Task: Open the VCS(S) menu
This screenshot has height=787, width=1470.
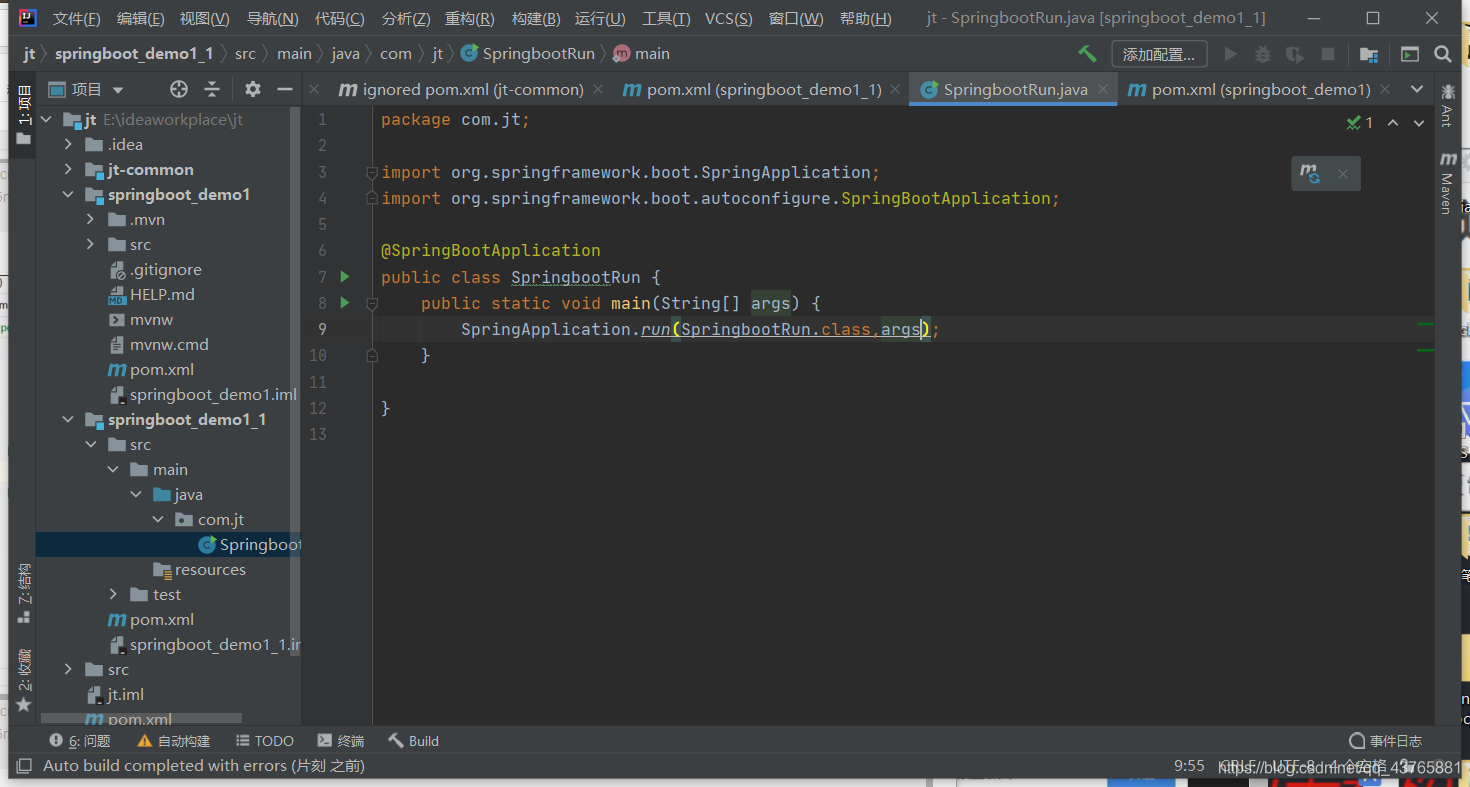Action: coord(729,19)
